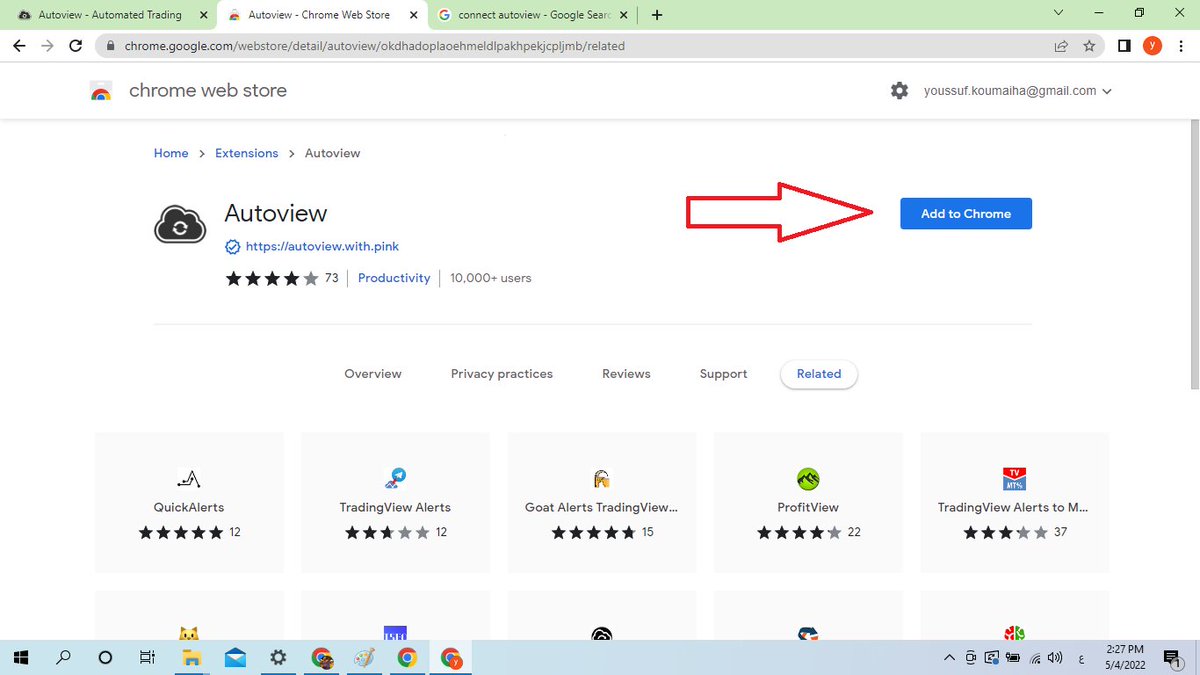Open the tab search chevron in title bar
The image size is (1200, 675).
point(1060,13)
